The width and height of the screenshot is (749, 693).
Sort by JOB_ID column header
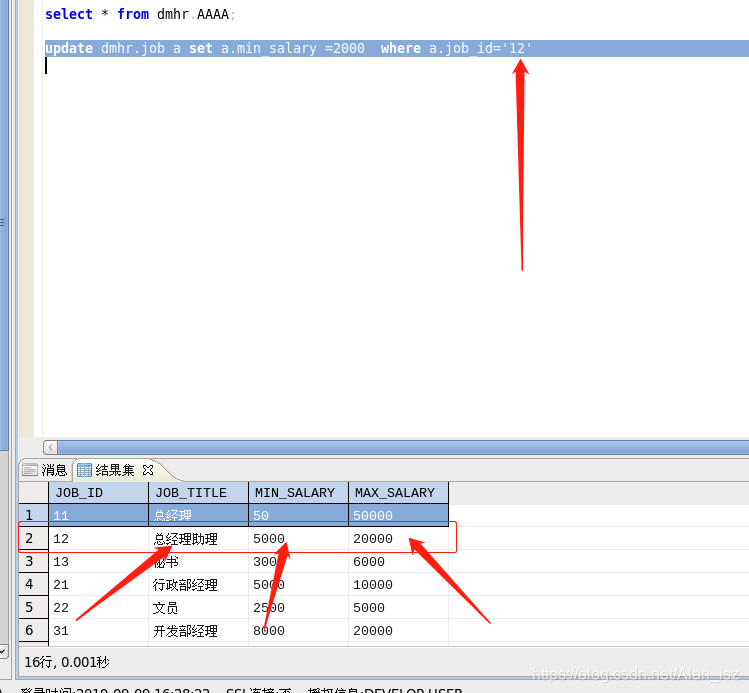tap(98, 492)
